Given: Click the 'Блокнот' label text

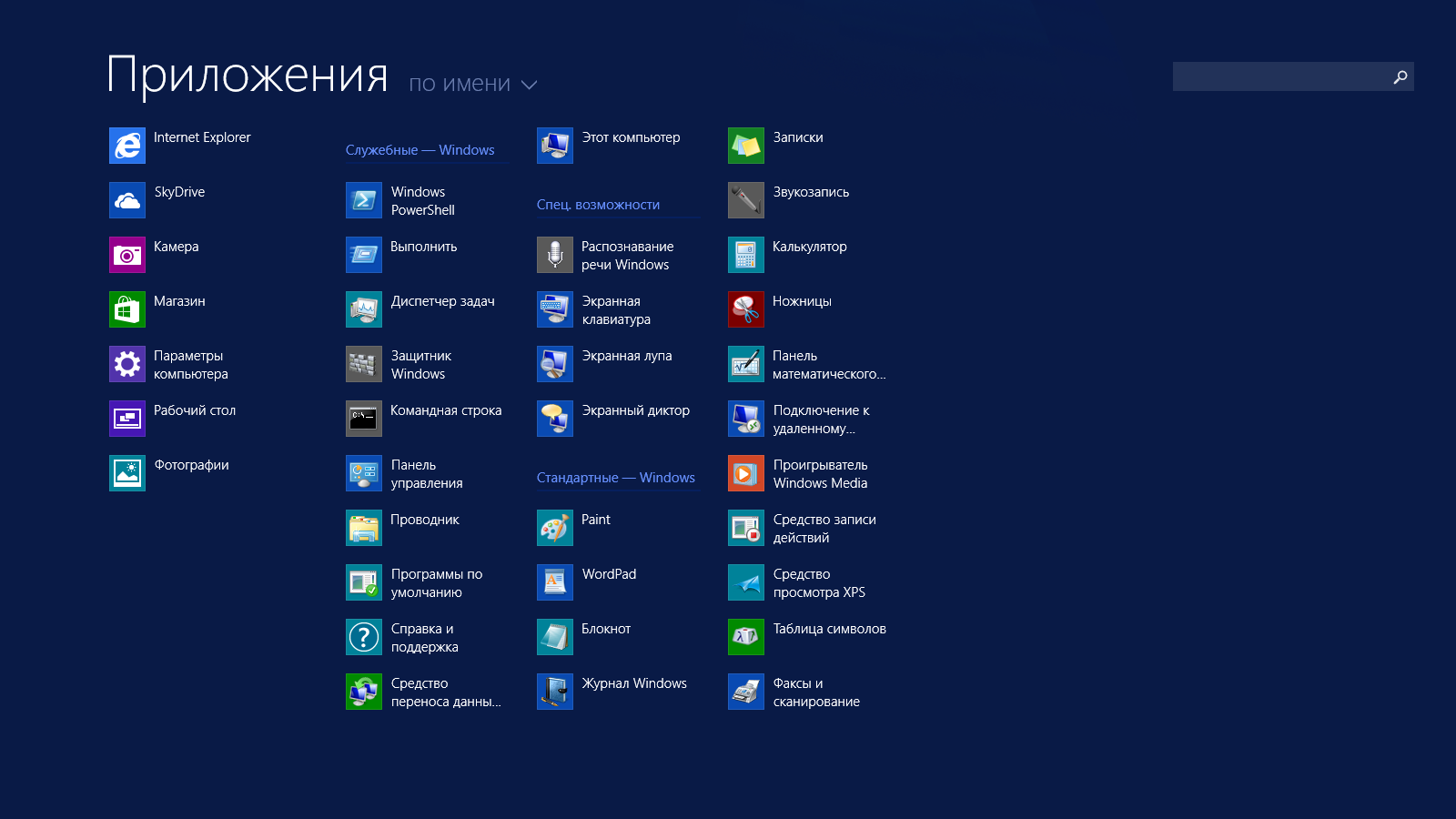Looking at the screenshot, I should tap(606, 629).
